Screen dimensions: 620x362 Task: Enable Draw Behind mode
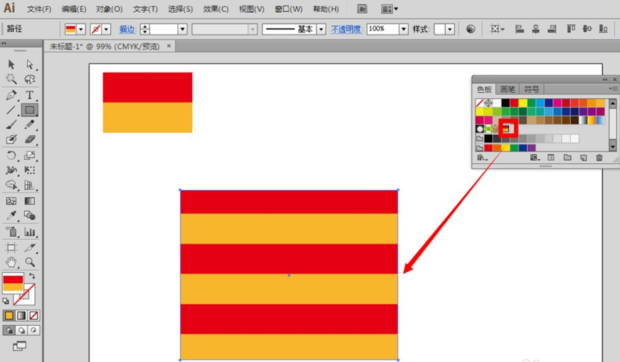tap(21, 330)
